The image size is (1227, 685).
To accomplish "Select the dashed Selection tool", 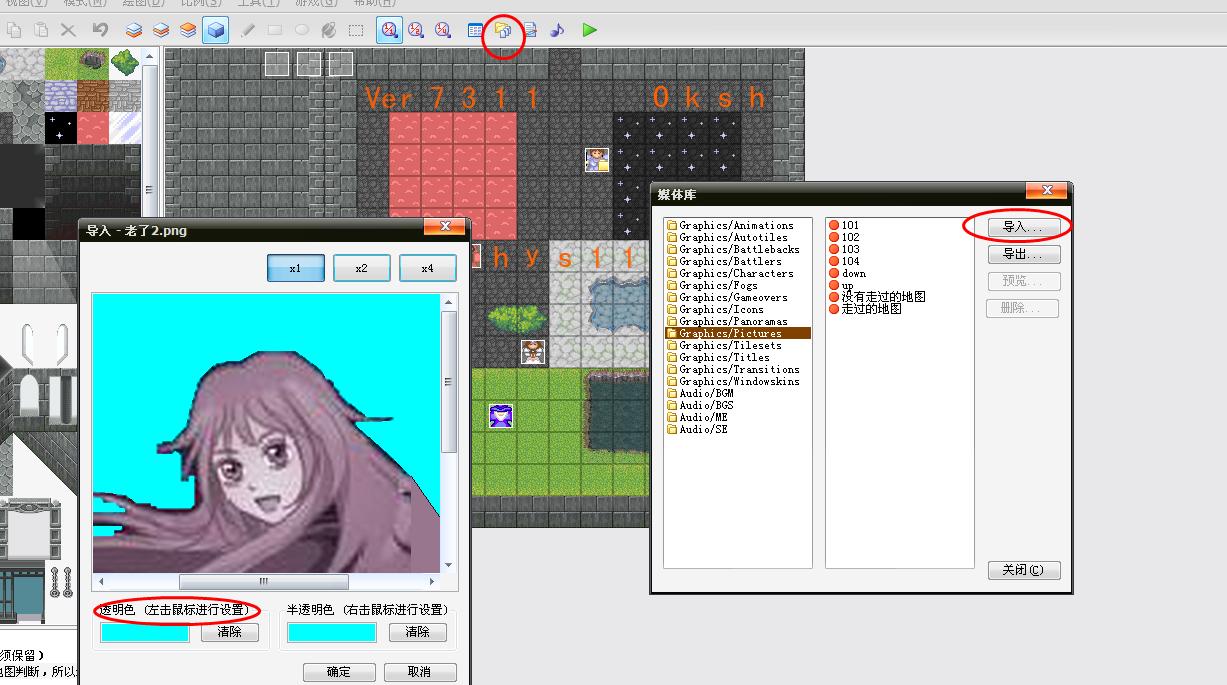I will click(x=356, y=30).
